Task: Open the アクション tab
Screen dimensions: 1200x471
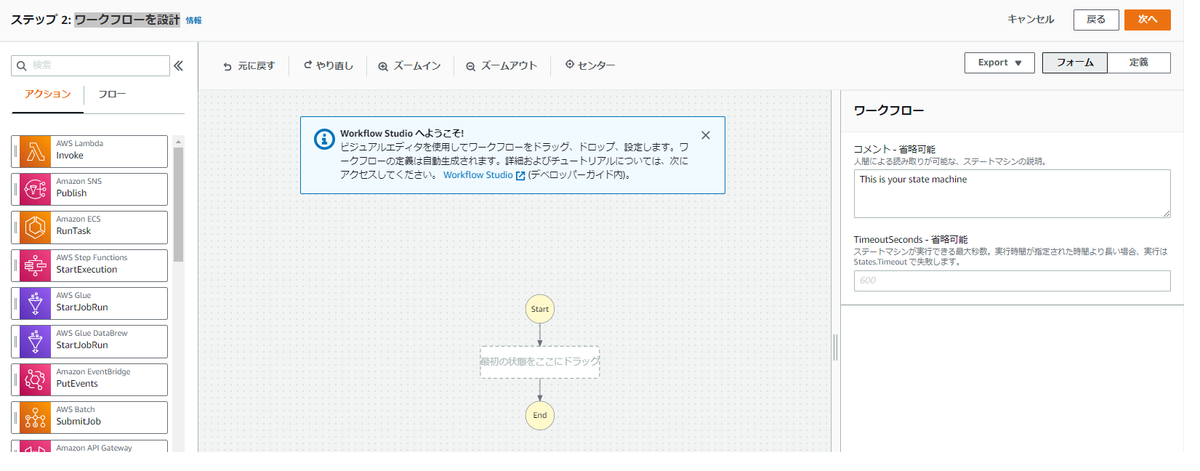Action: [x=48, y=94]
